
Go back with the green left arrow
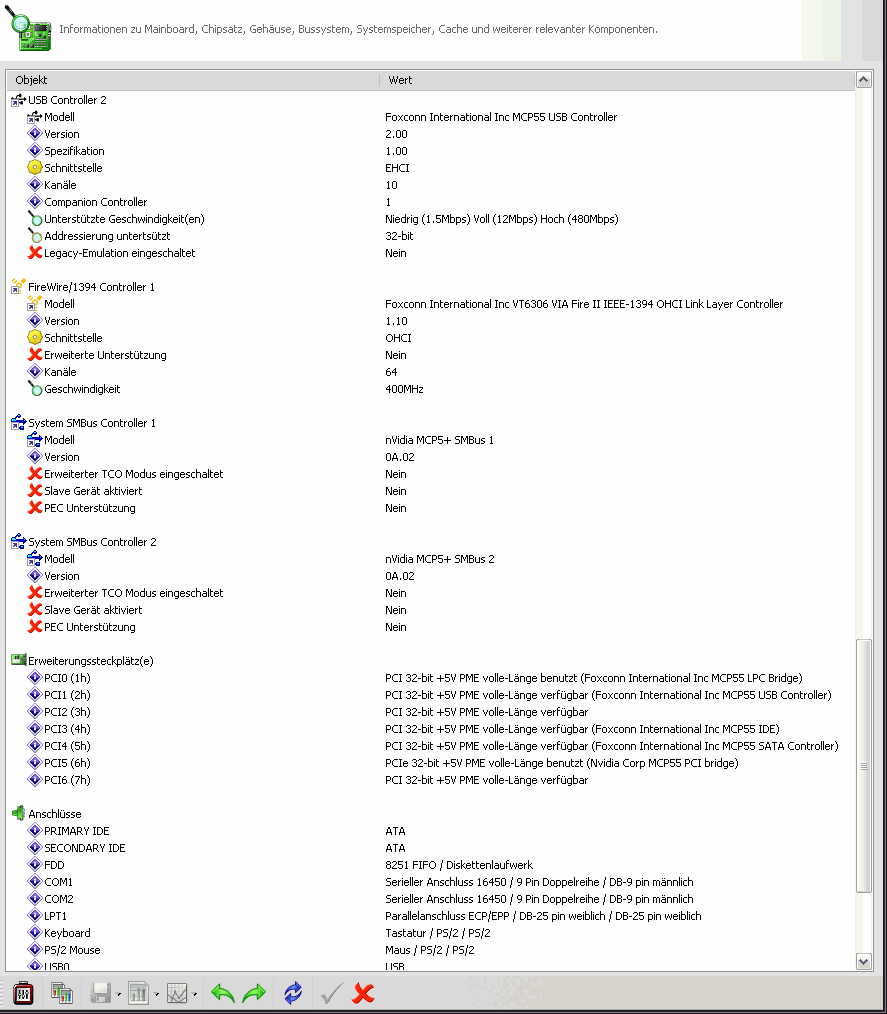(222, 993)
